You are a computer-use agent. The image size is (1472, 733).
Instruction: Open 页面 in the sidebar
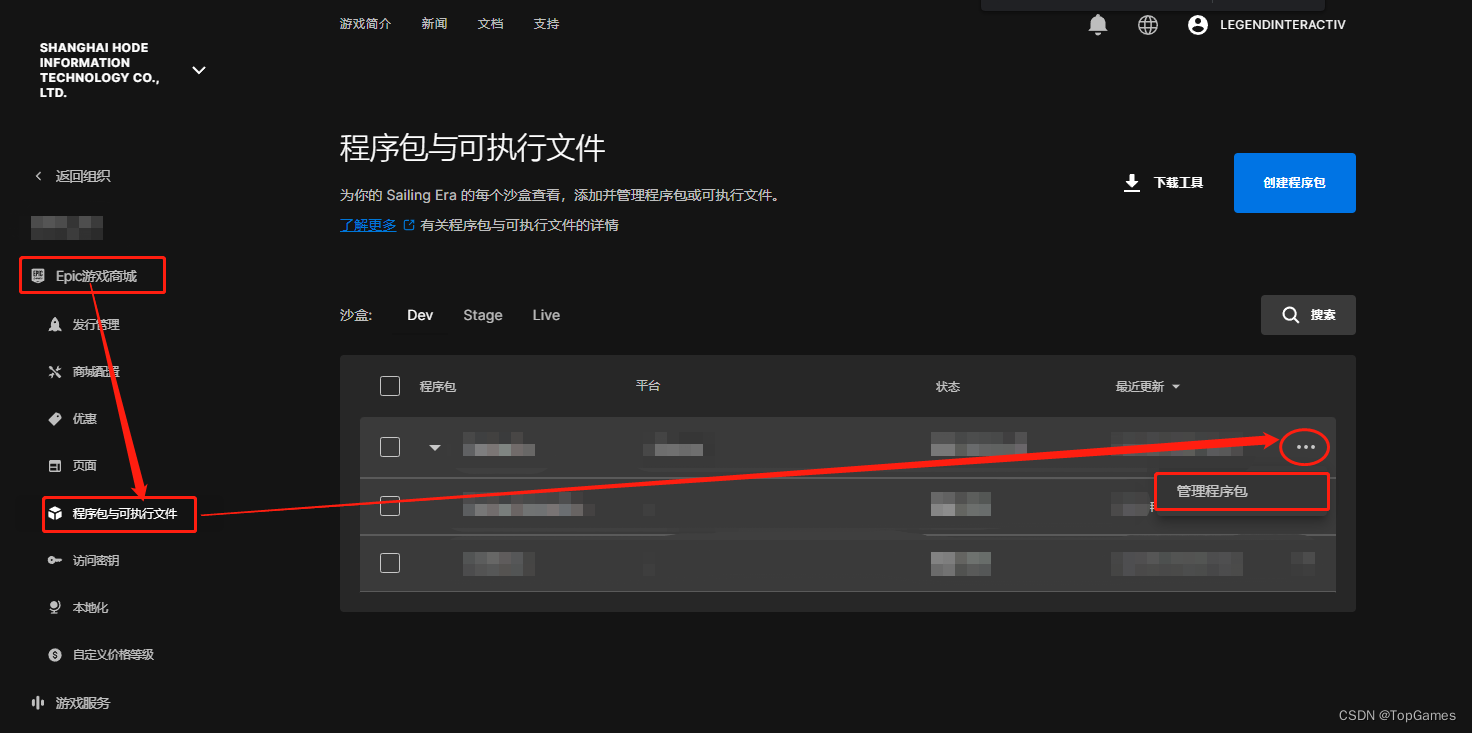pyautogui.click(x=73, y=465)
